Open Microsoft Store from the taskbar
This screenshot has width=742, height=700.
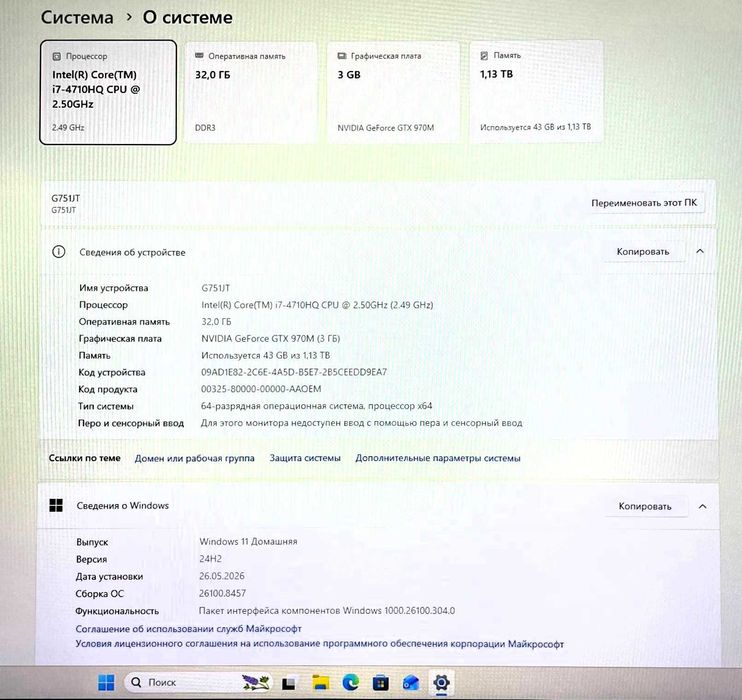tap(380, 682)
